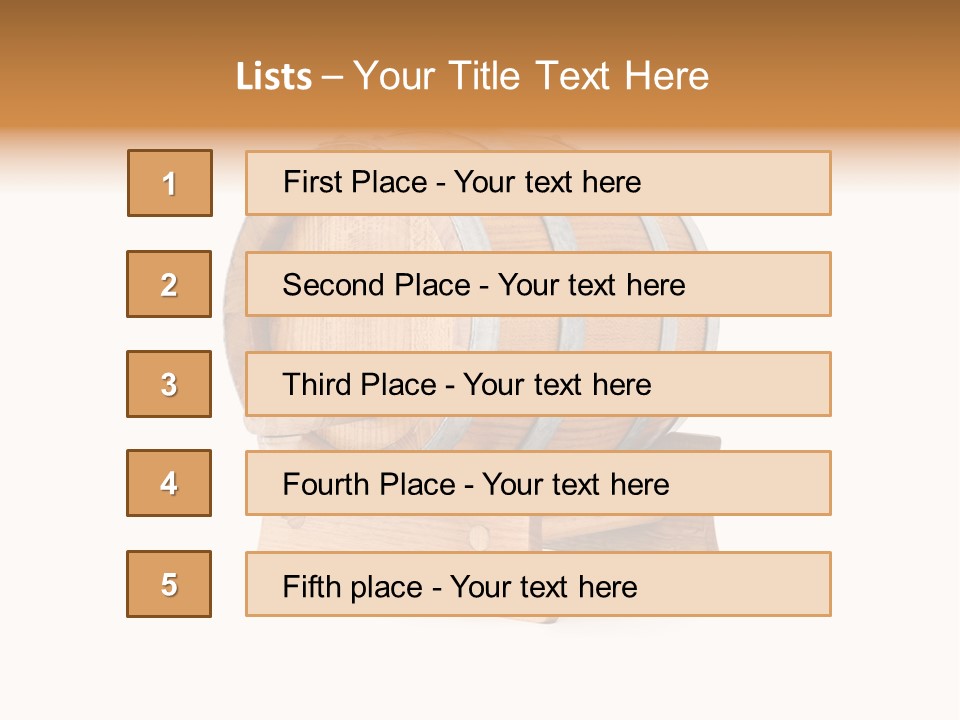
Task: Select the number 4 box
Action: pyautogui.click(x=169, y=483)
